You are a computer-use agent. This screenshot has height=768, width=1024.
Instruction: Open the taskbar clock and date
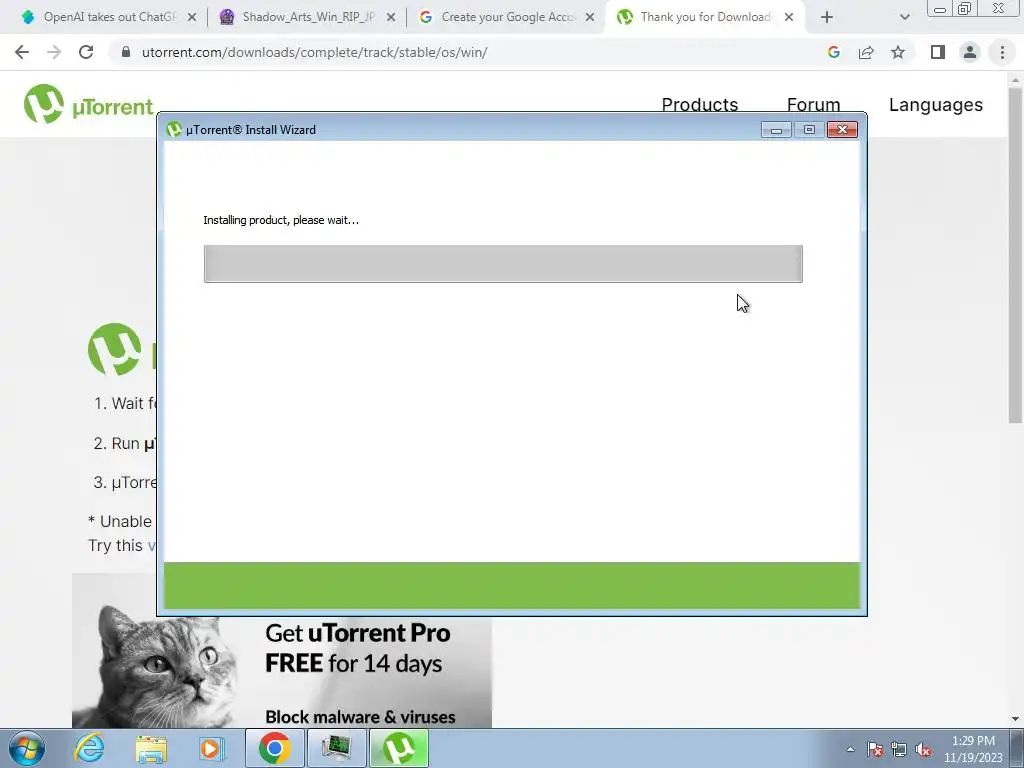click(973, 749)
